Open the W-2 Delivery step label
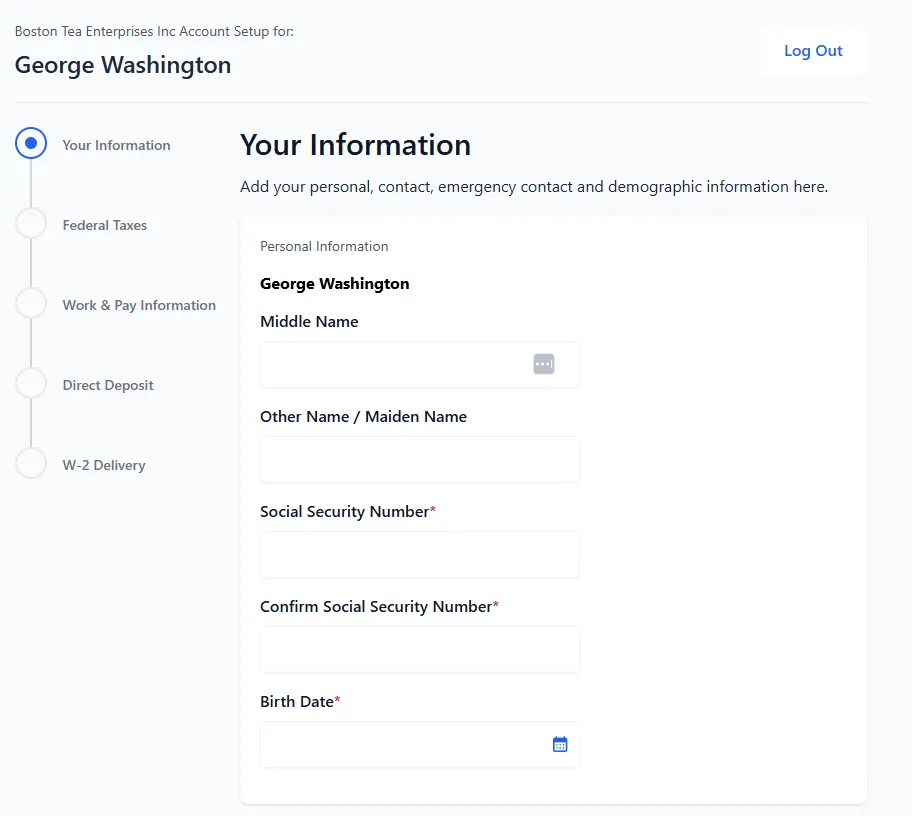Viewport: 912px width, 816px height. [x=104, y=465]
